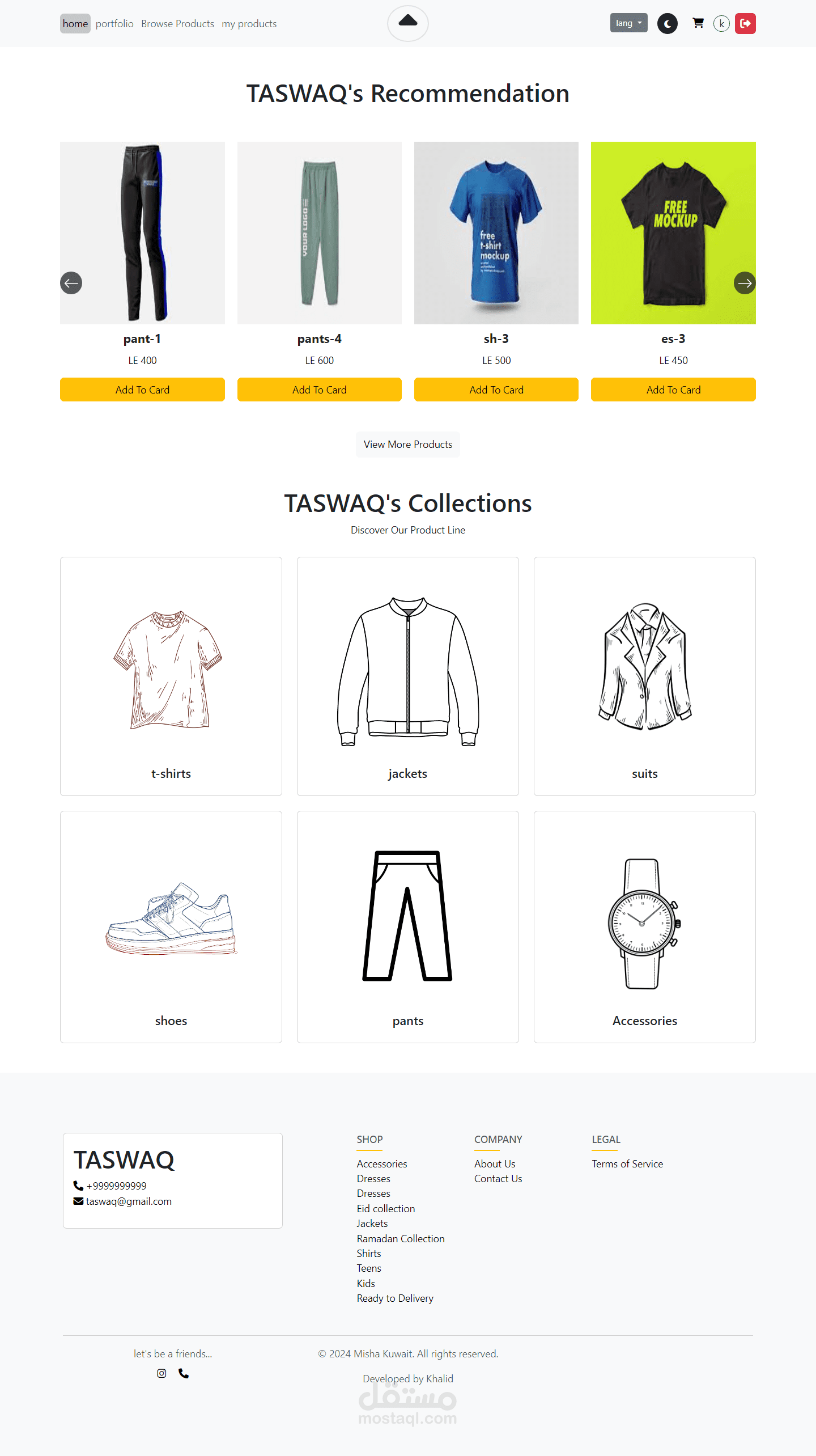Select the home nav item

[75, 24]
